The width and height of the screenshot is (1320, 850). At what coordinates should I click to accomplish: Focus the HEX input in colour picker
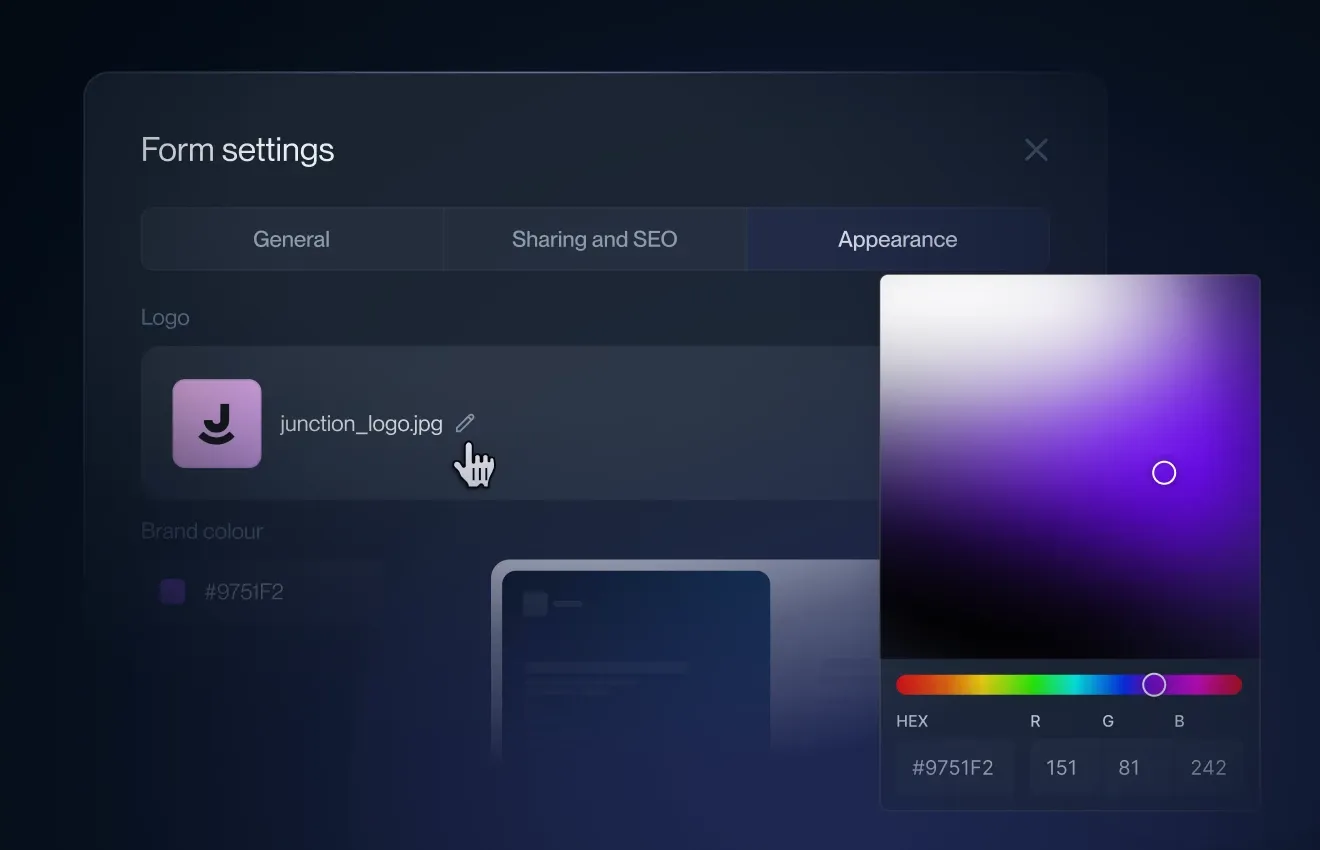(953, 768)
